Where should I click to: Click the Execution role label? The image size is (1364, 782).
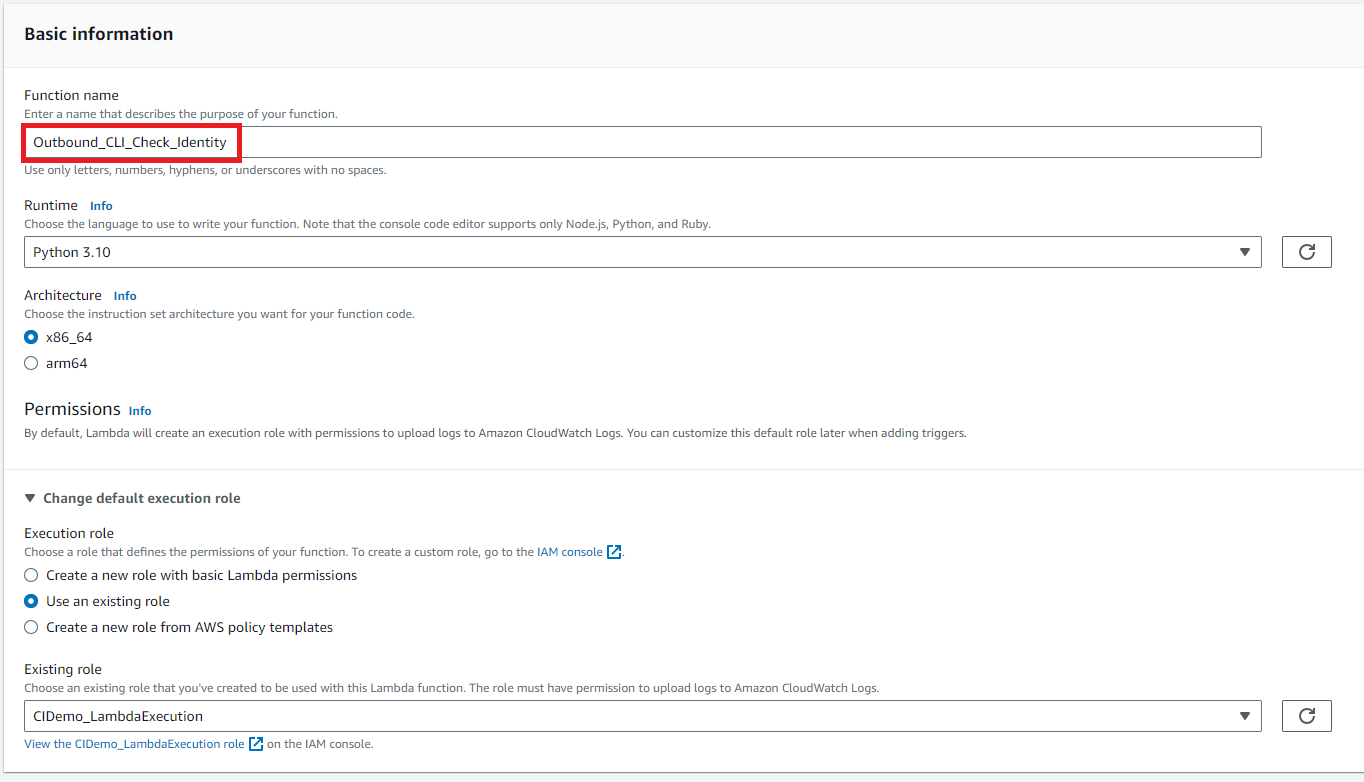pos(69,533)
